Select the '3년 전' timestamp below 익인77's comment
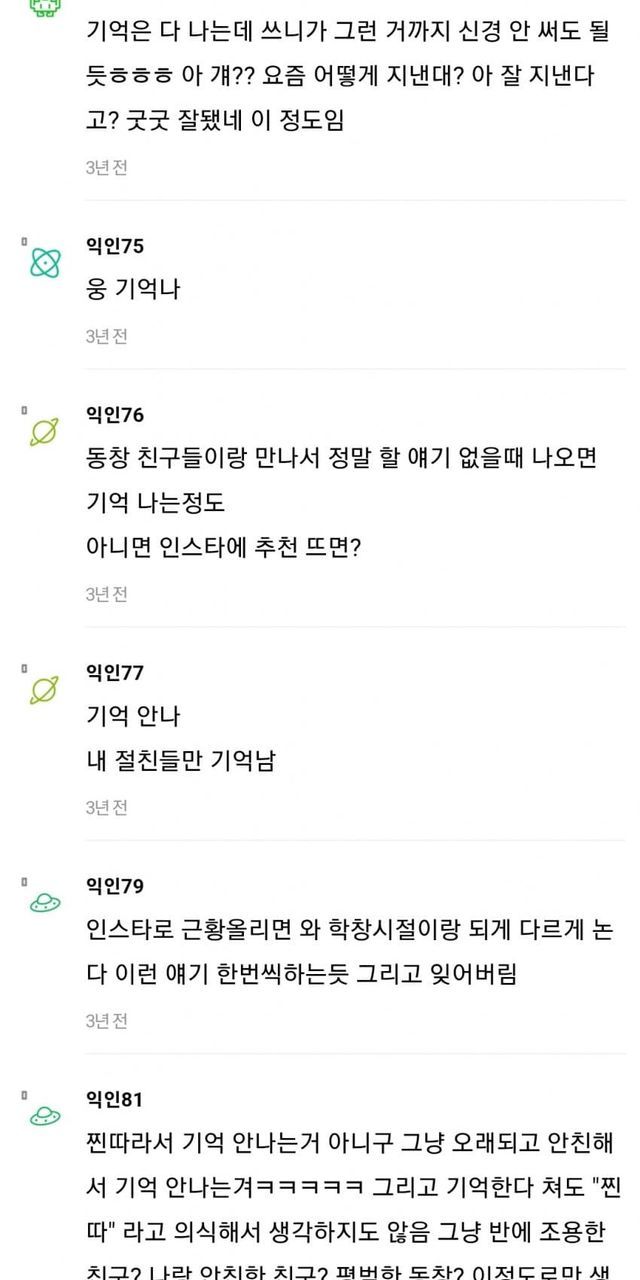Image resolution: width=640 pixels, height=1280 pixels. (x=106, y=807)
